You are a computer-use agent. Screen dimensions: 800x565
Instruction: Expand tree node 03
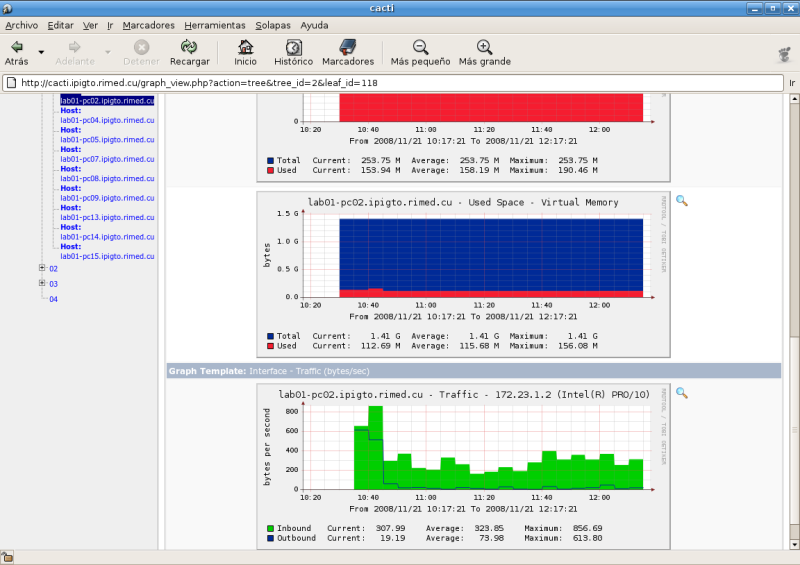click(x=42, y=283)
